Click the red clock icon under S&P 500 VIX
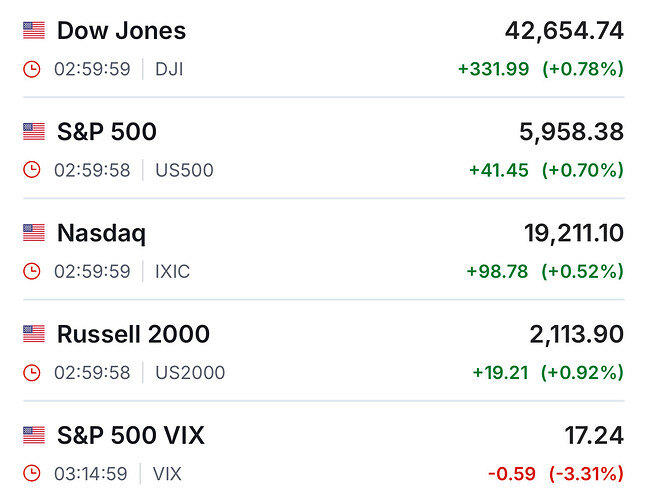Screen dimensions: 649x500 click(x=32, y=473)
